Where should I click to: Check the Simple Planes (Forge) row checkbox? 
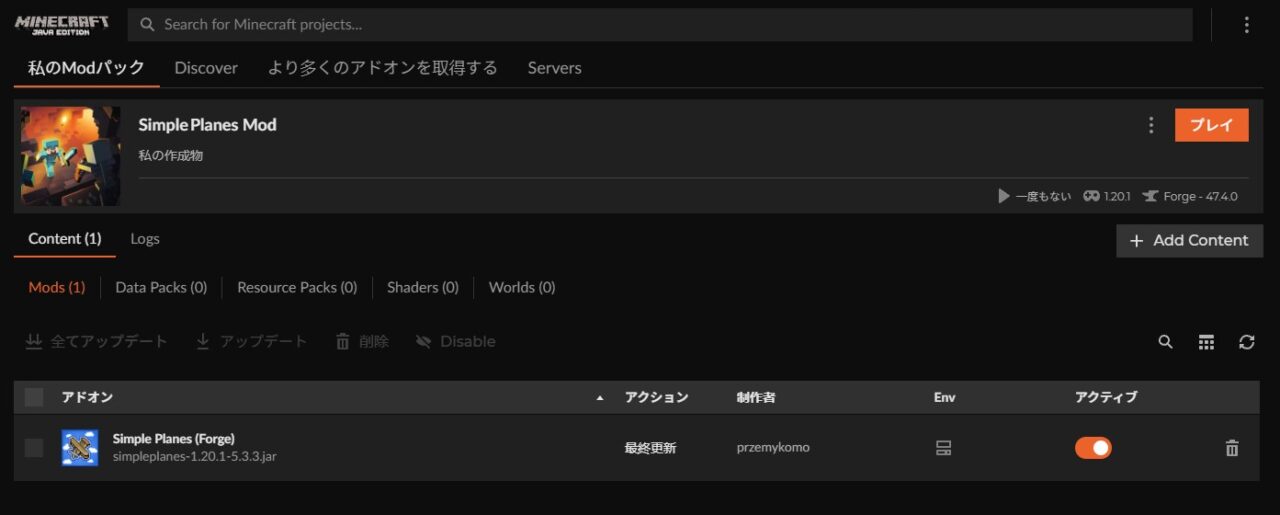tap(34, 448)
